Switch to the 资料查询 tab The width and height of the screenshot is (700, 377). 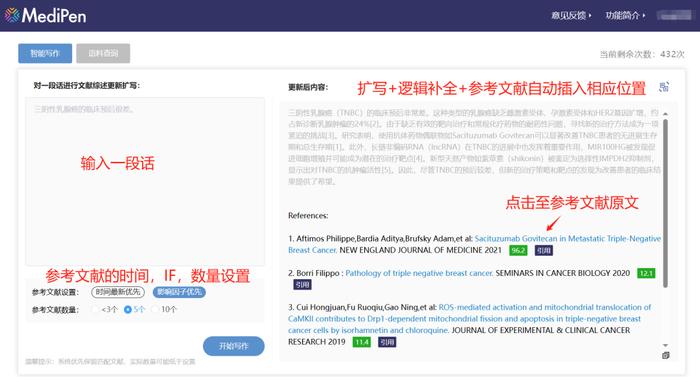(x=103, y=53)
